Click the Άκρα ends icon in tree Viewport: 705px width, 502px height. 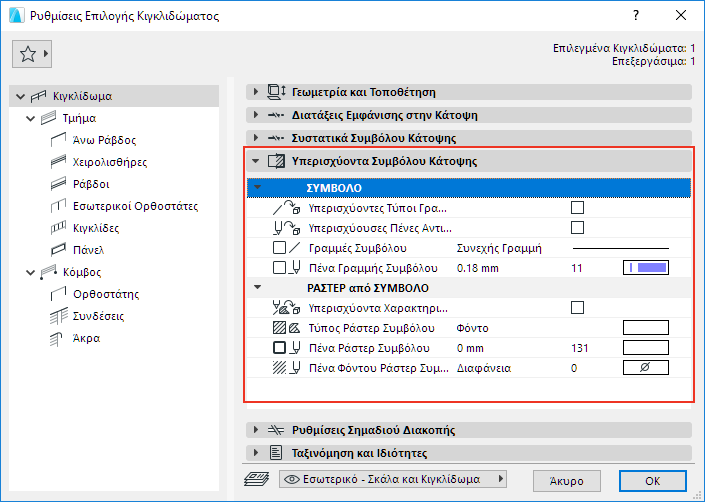tap(57, 338)
